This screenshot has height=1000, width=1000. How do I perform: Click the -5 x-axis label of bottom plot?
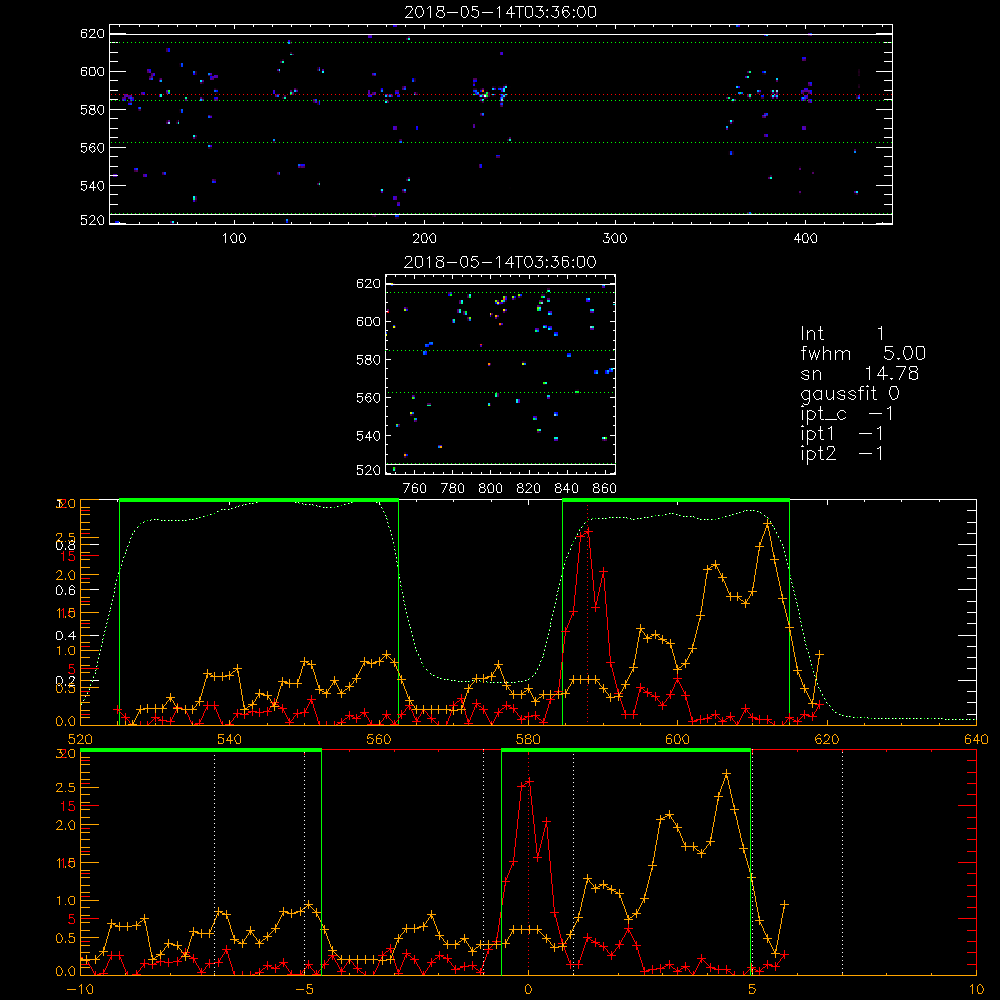tap(304, 989)
